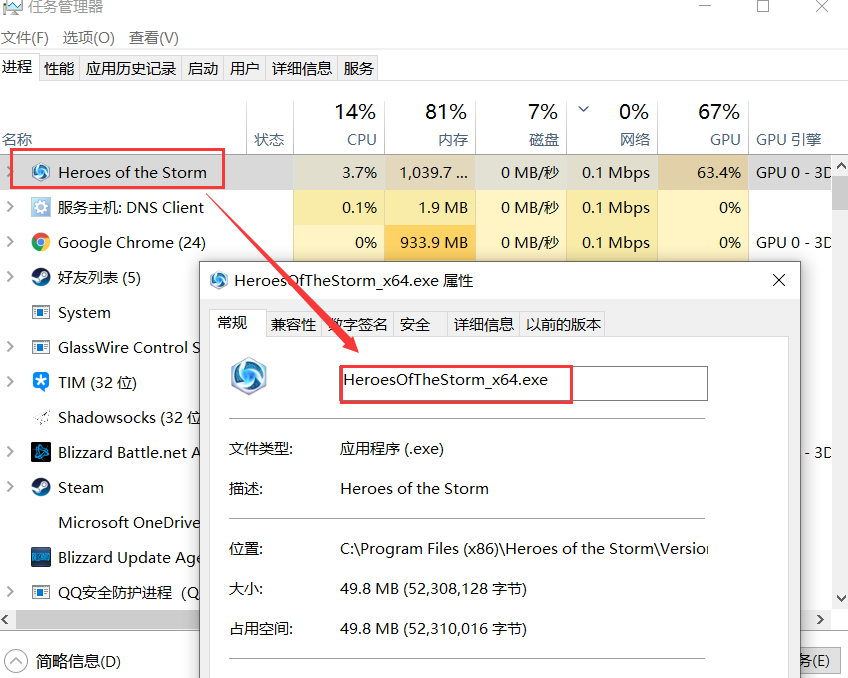Click the DNS Client service gear icon
Viewport: 848px width, 678px height.
point(41,208)
